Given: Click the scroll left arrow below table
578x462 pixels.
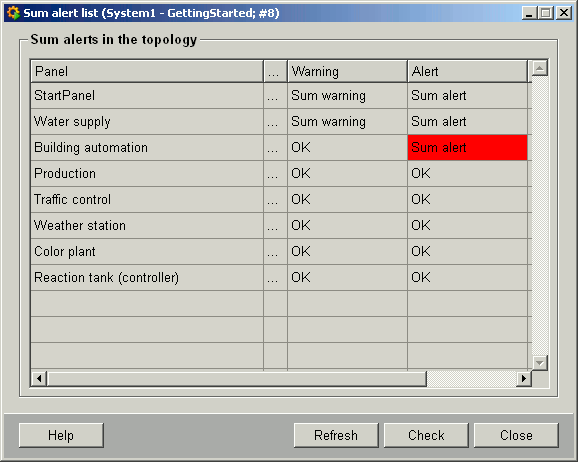Looking at the screenshot, I should [39, 379].
